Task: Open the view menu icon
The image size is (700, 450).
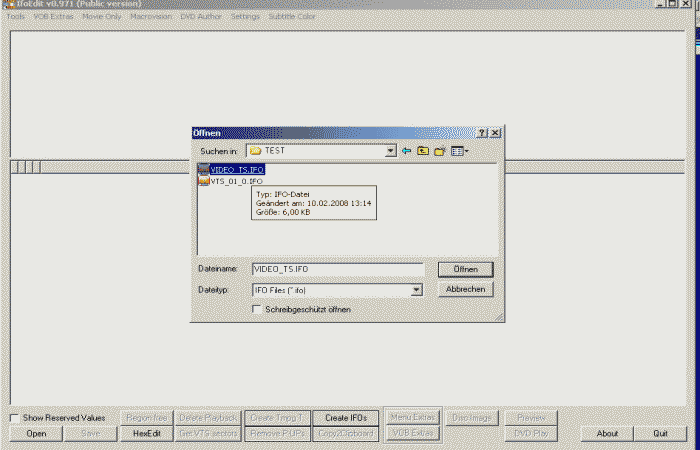Action: [x=459, y=151]
